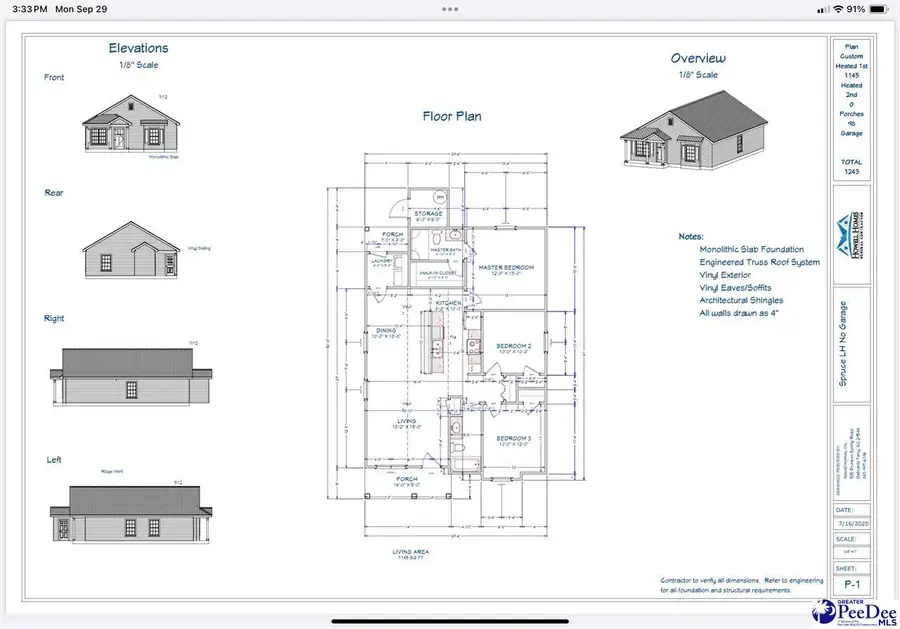Image resolution: width=900 pixels, height=629 pixels.
Task: Click the Elevations heading text
Action: pos(138,47)
